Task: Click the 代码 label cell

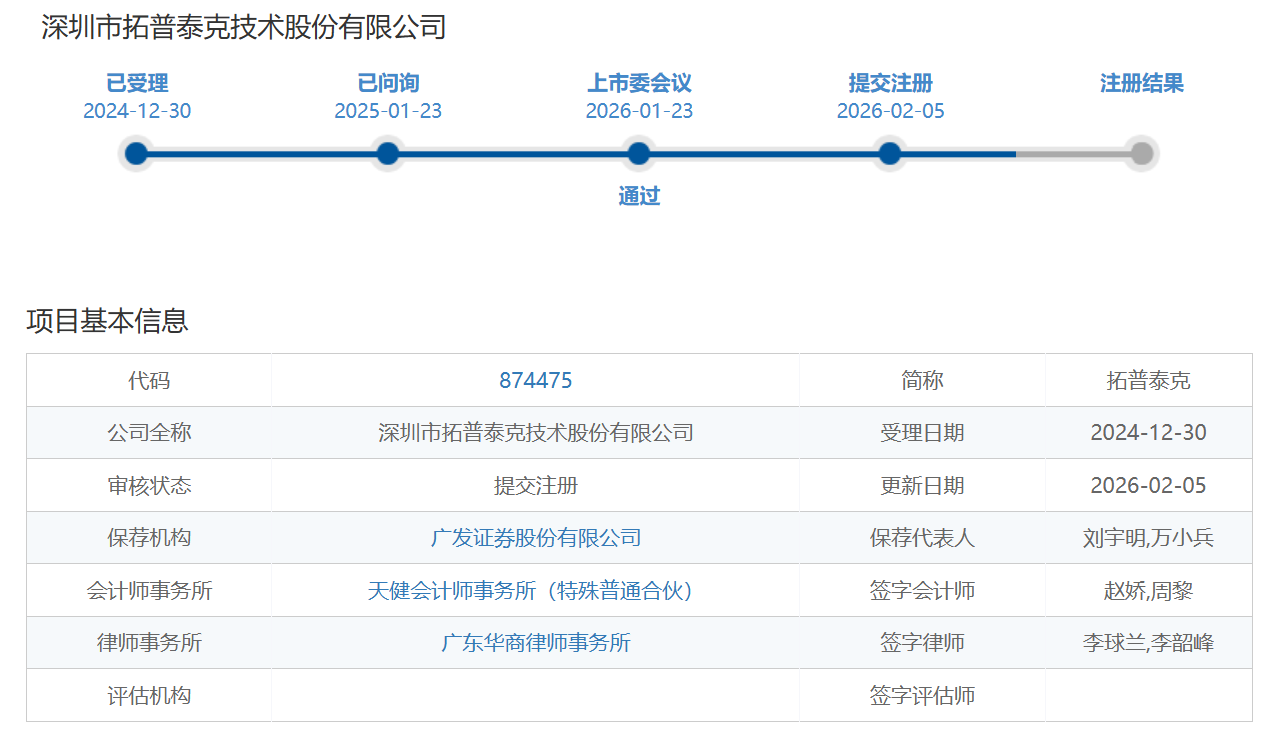Action: click(149, 380)
